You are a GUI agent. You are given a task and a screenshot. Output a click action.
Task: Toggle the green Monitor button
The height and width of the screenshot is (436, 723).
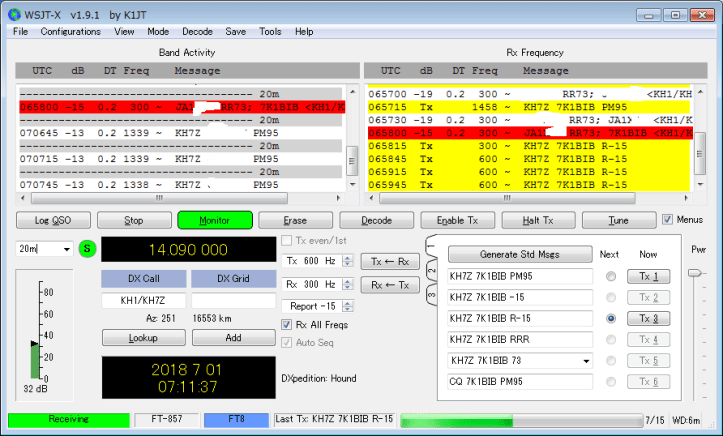click(x=214, y=220)
